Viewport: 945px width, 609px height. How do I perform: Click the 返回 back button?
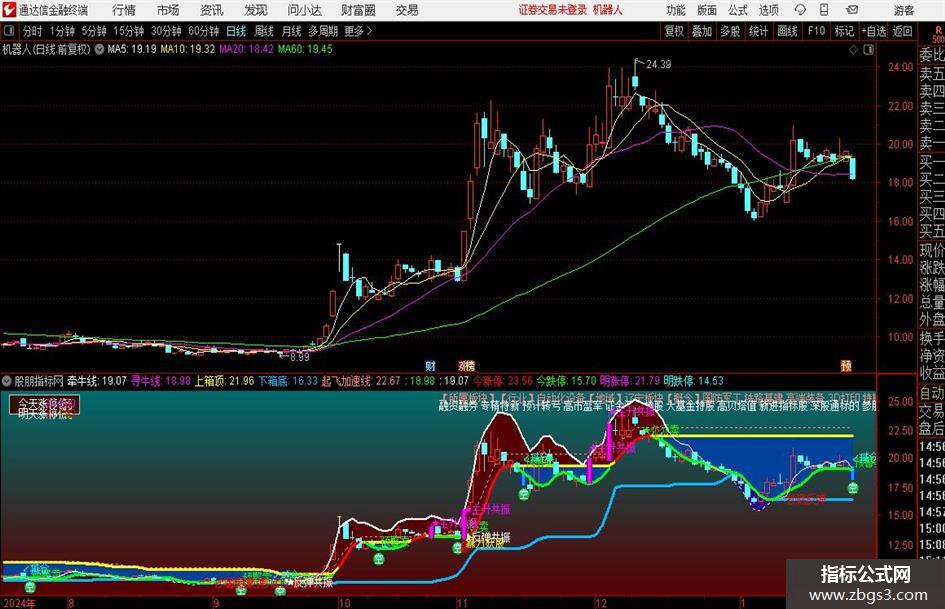click(x=902, y=31)
